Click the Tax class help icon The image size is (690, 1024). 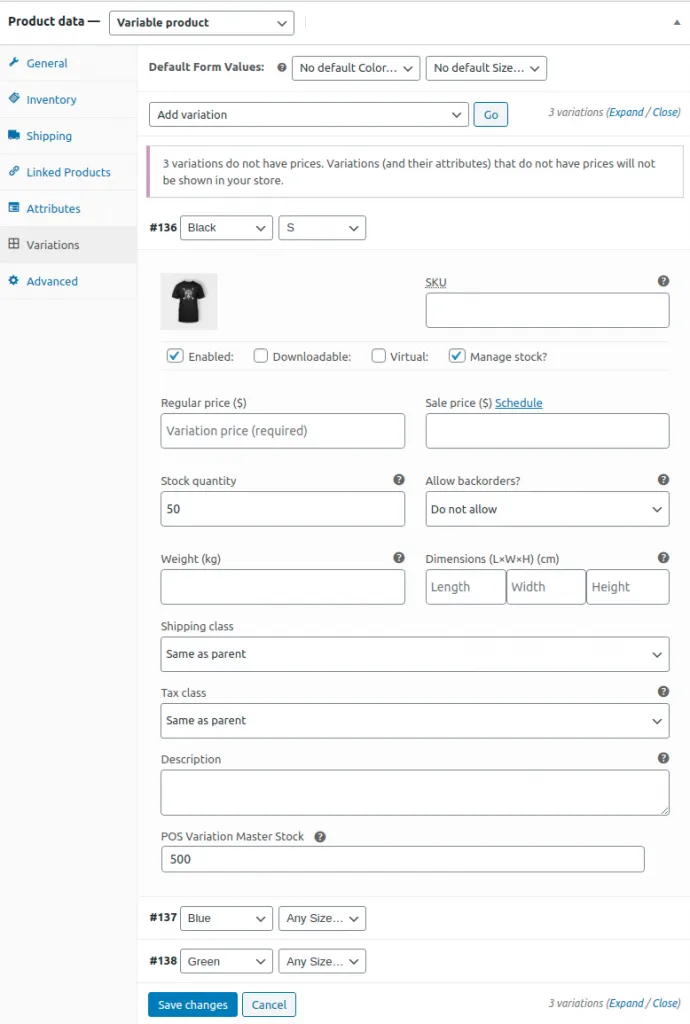coord(663,692)
